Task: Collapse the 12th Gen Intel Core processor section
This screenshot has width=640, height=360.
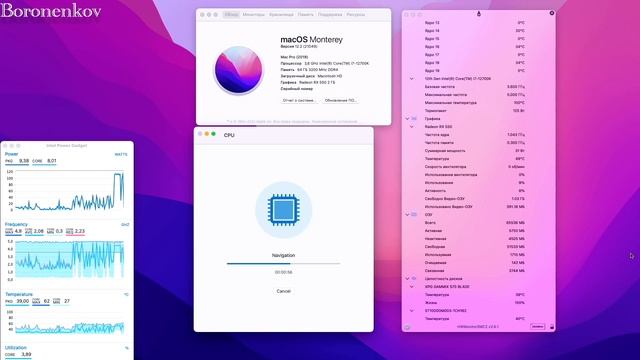Action: pos(411,78)
